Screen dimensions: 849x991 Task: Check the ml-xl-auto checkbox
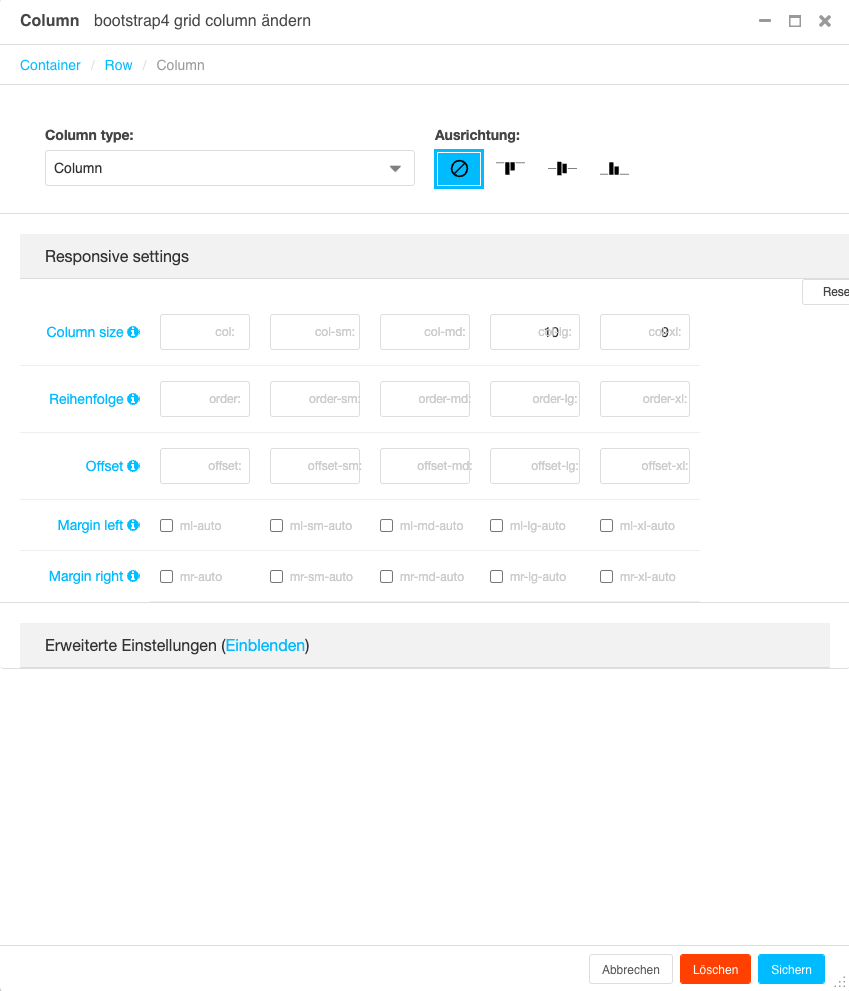click(x=607, y=525)
